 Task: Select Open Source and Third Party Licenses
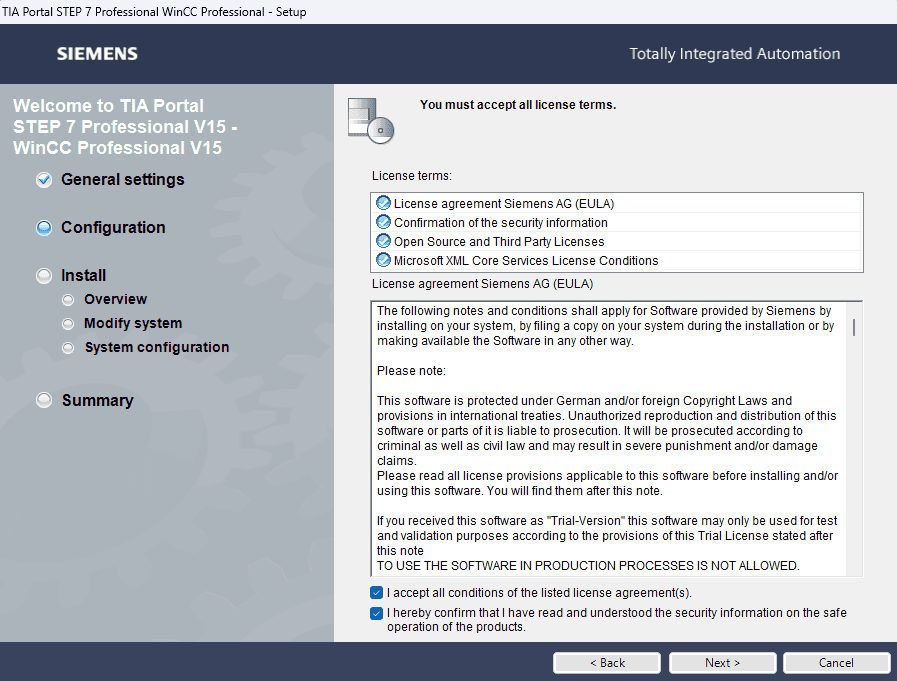point(498,242)
